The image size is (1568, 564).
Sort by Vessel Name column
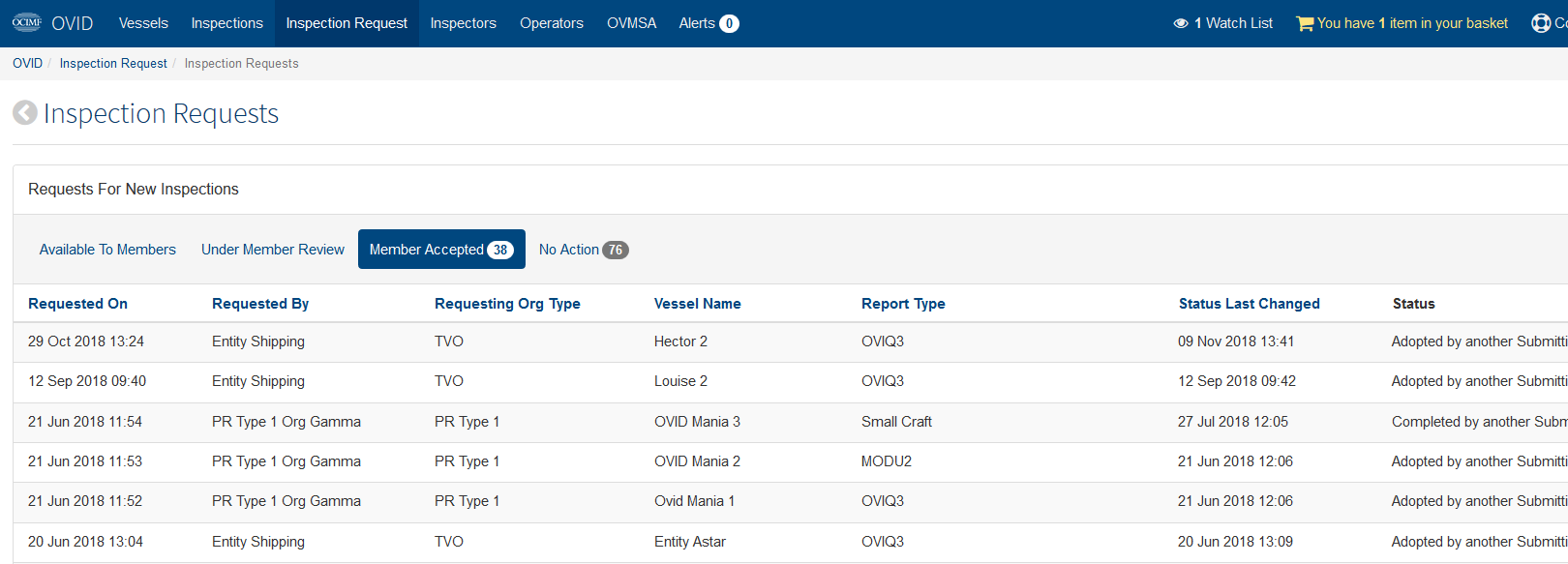[697, 304]
